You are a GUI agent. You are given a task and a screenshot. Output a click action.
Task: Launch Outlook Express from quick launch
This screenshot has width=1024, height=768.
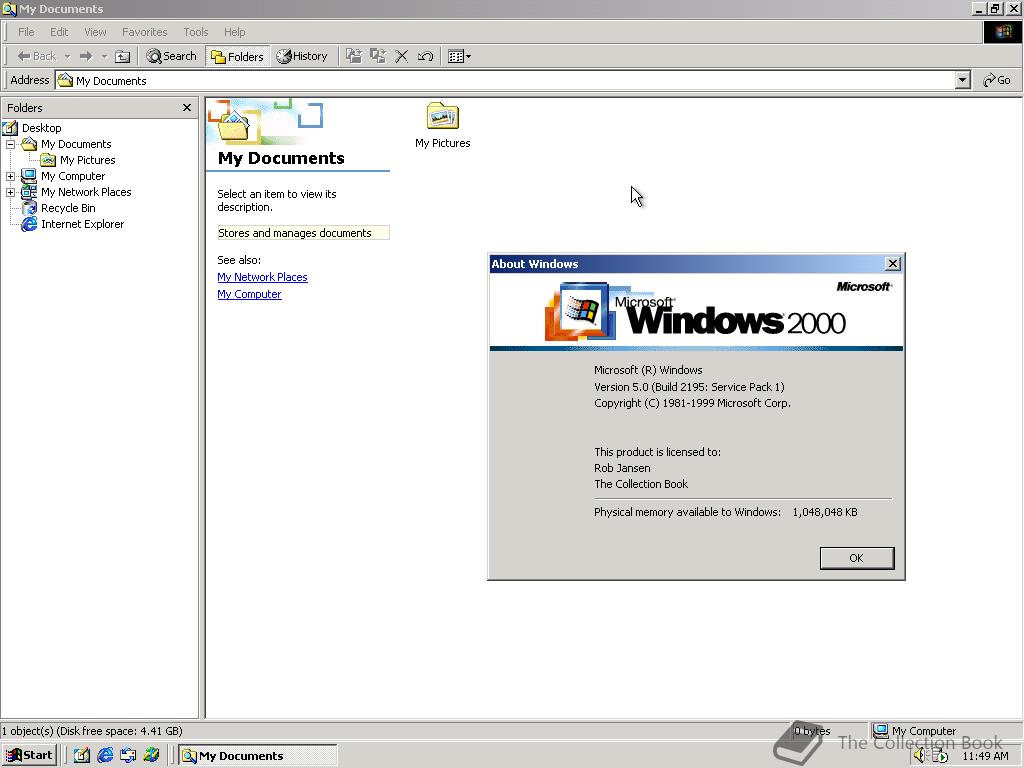(x=128, y=756)
